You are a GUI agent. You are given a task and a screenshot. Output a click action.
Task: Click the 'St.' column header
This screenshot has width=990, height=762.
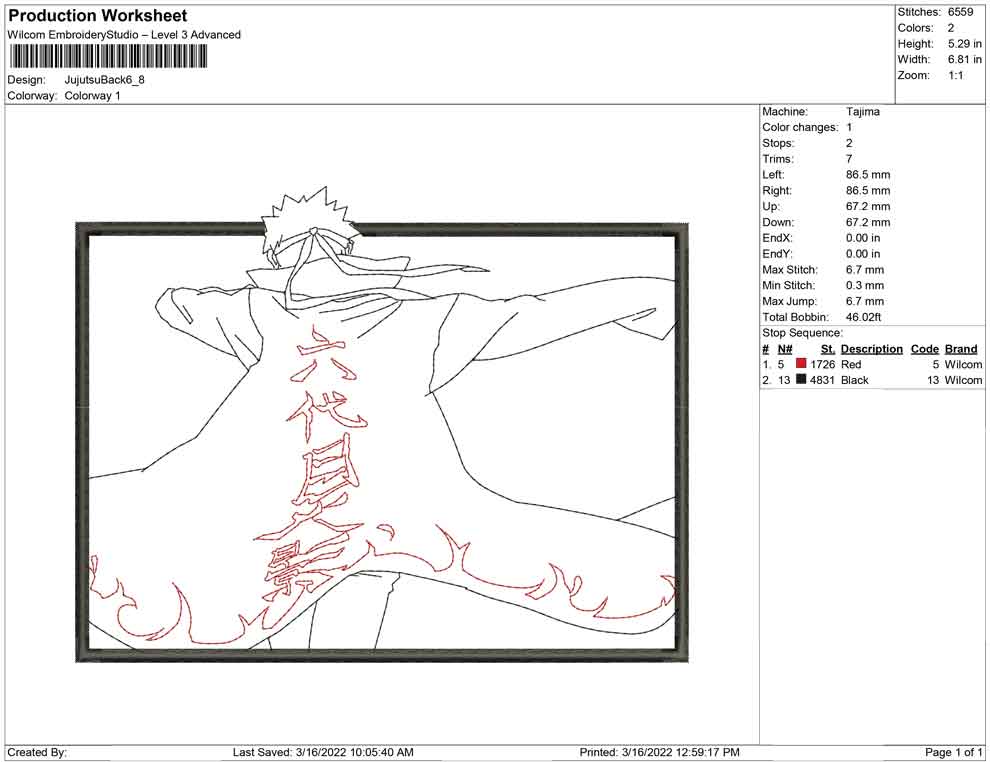pos(828,348)
